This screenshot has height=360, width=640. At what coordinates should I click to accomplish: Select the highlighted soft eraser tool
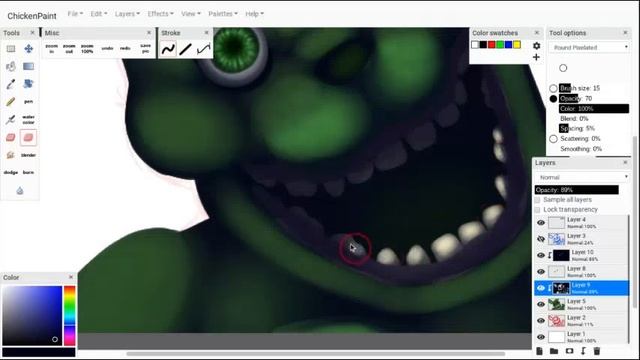(29, 138)
